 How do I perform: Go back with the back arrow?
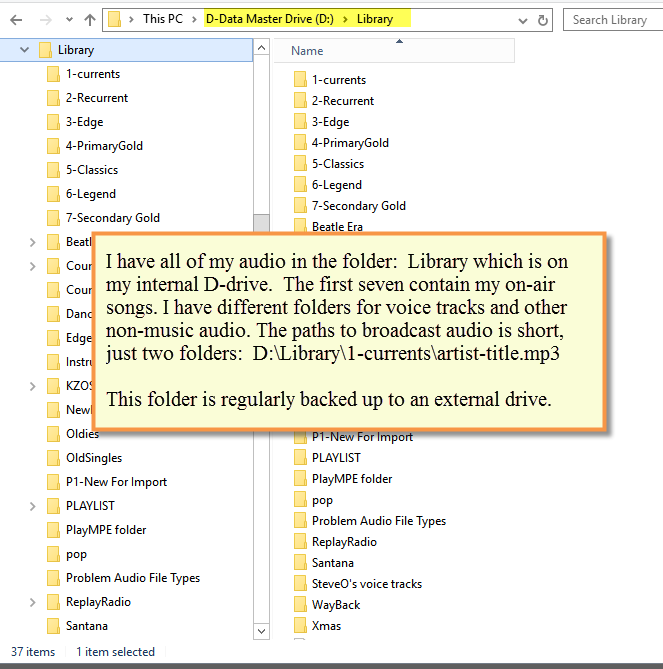[16, 20]
